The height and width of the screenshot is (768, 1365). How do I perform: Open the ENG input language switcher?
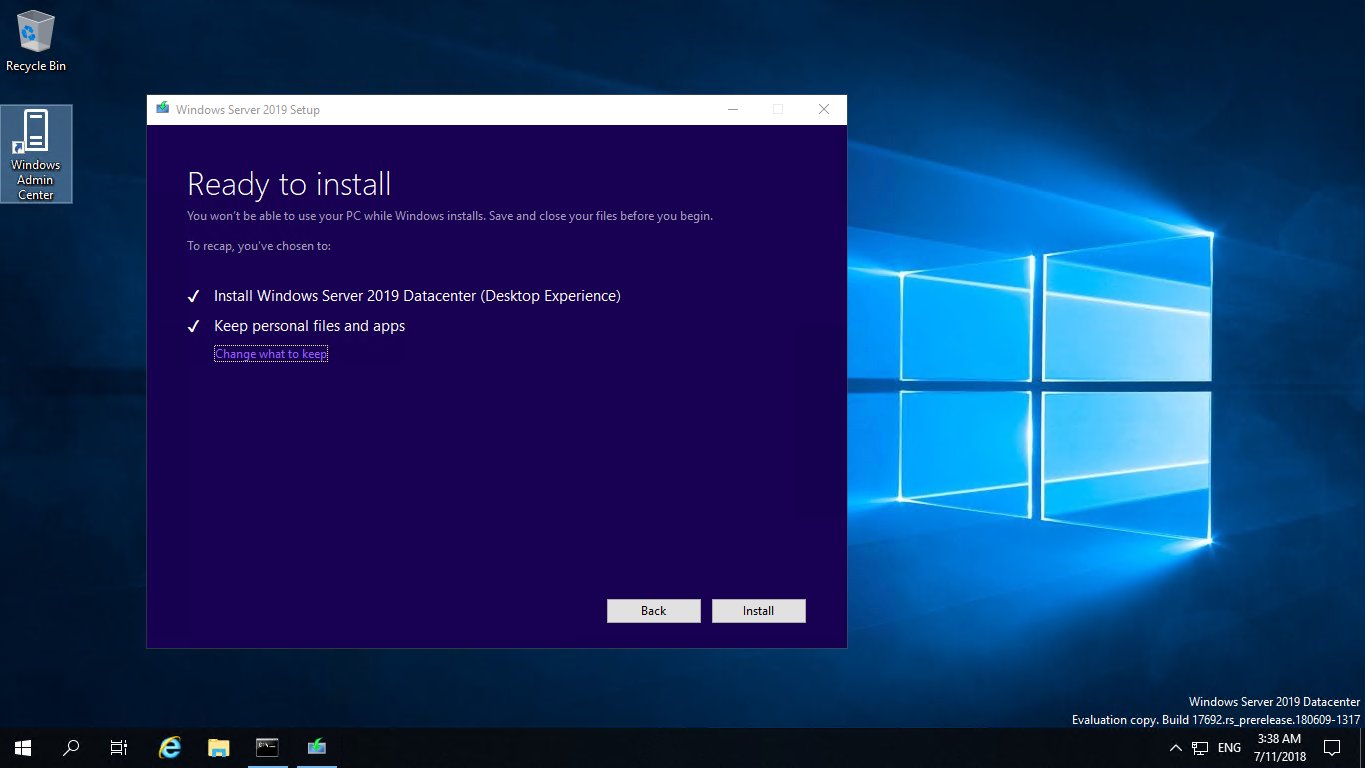[1229, 748]
